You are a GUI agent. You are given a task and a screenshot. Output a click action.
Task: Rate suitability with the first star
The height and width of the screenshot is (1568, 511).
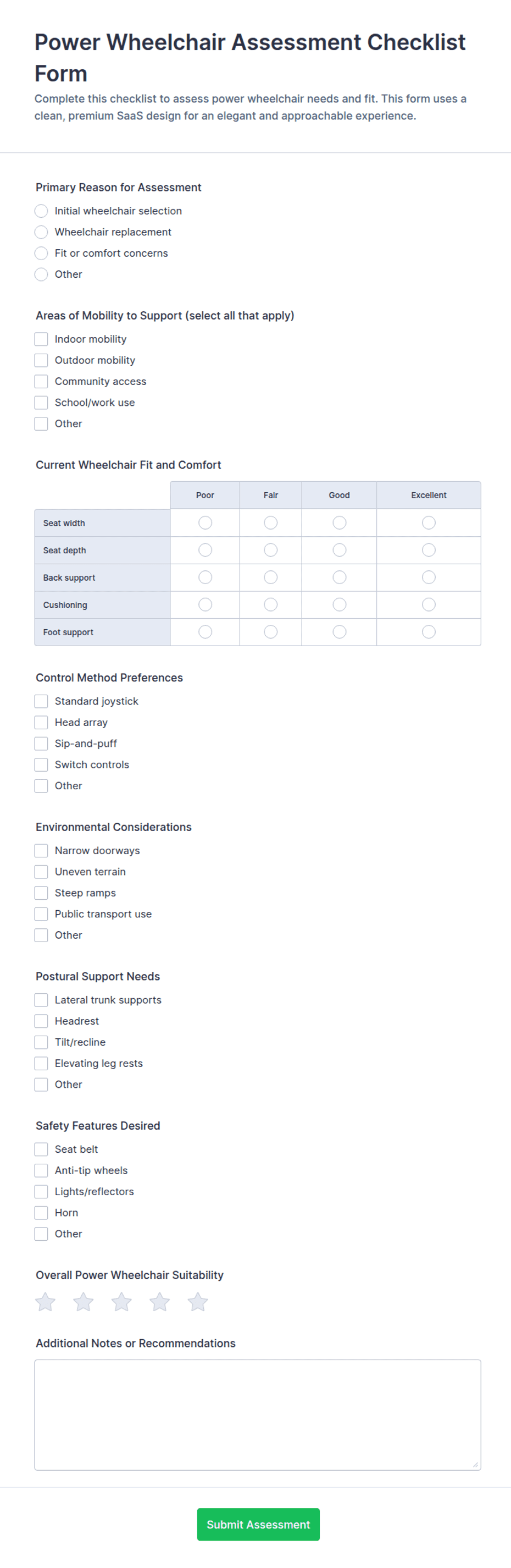[x=45, y=1302]
